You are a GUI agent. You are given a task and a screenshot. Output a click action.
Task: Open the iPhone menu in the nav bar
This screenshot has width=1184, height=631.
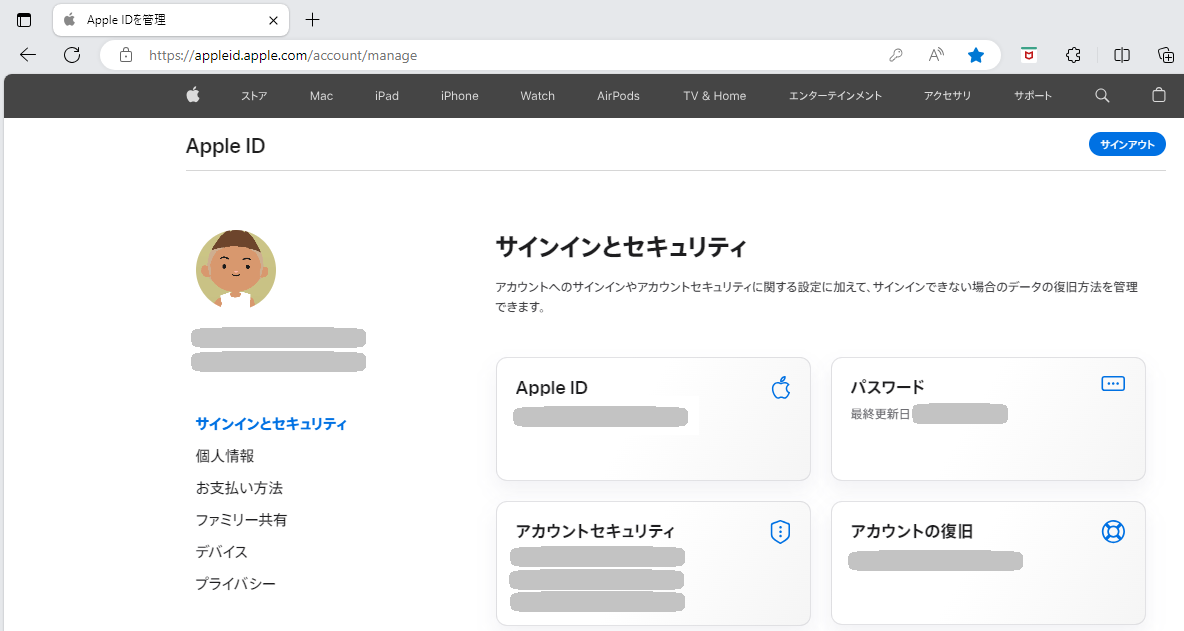460,96
